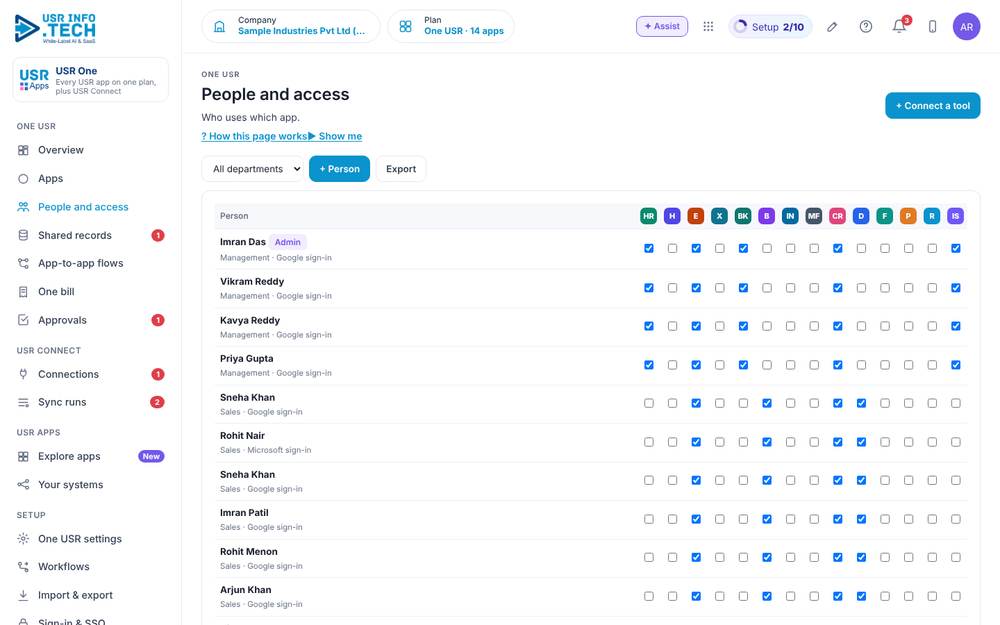Image resolution: width=1000 pixels, height=625 pixels.
Task: Click the Connect a tool button
Action: click(x=932, y=106)
